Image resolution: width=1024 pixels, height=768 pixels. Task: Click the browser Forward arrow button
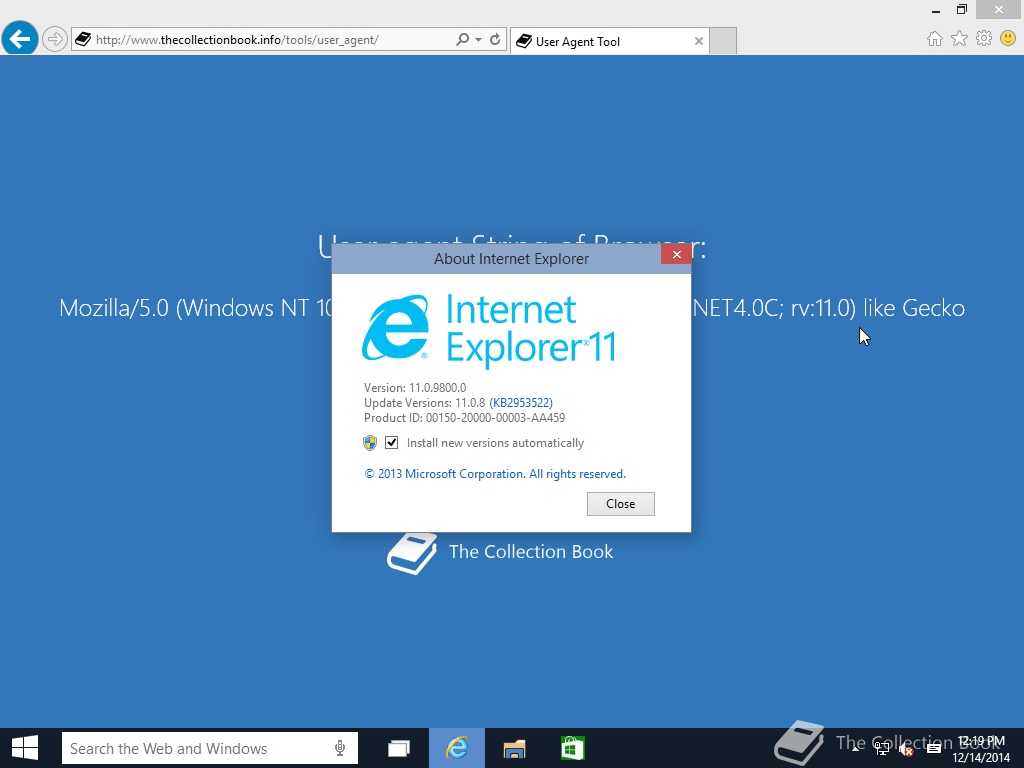pos(55,39)
